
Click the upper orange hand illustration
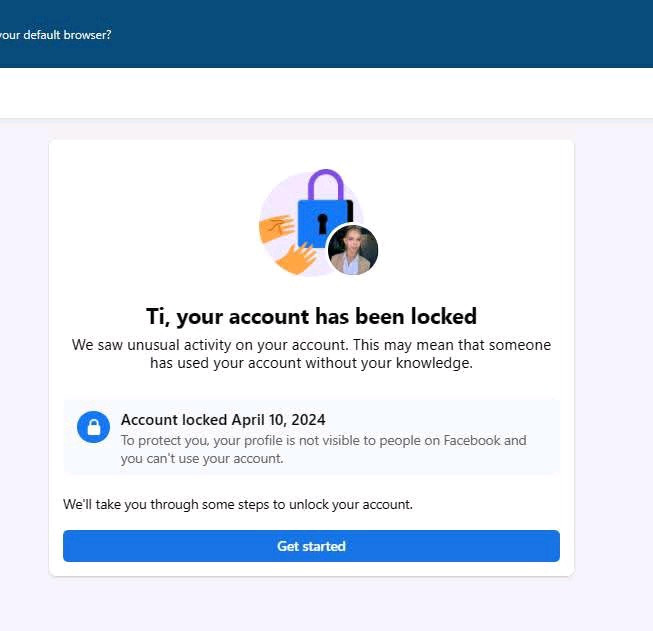(275, 229)
